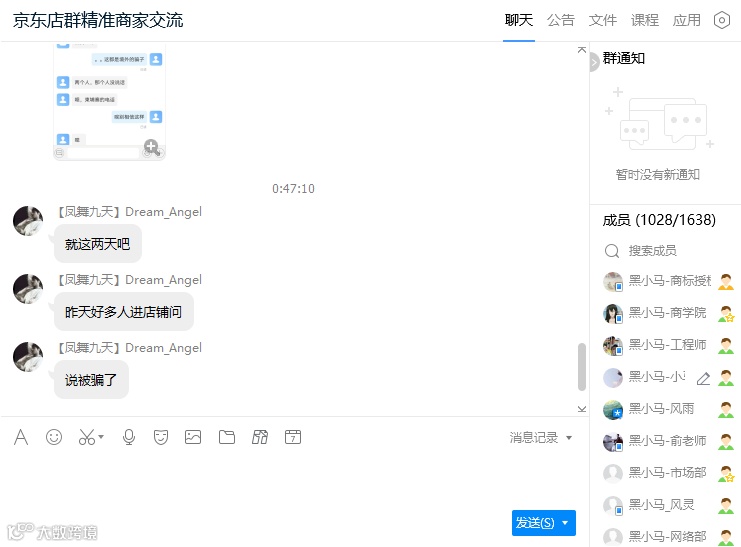The image size is (741, 547).
Task: Expand screenshot tool options arrow
Action: coord(102,437)
